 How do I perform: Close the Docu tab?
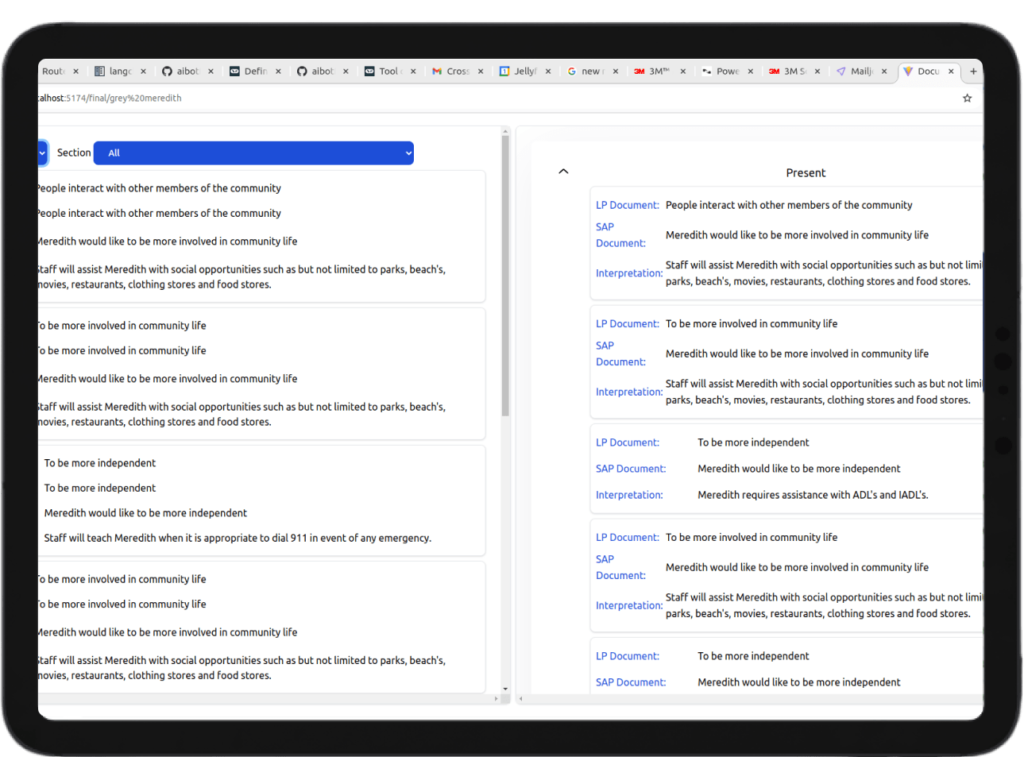(951, 71)
